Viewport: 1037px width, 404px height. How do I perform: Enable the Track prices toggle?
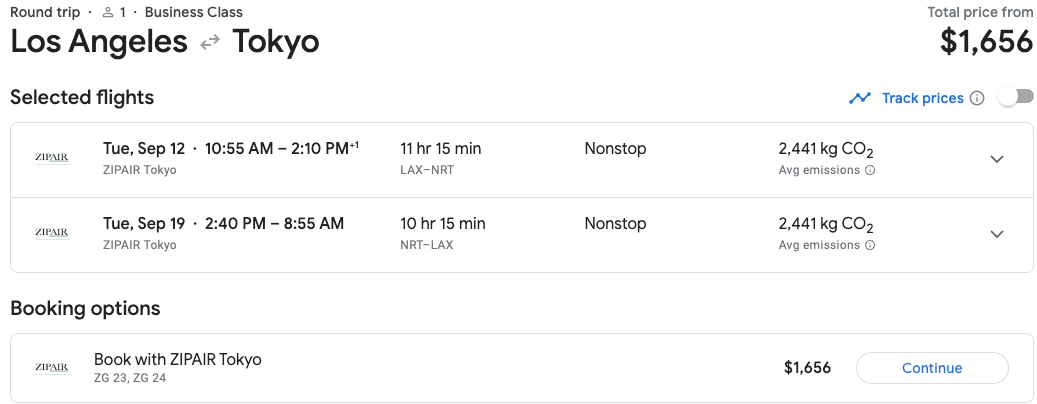click(1015, 97)
